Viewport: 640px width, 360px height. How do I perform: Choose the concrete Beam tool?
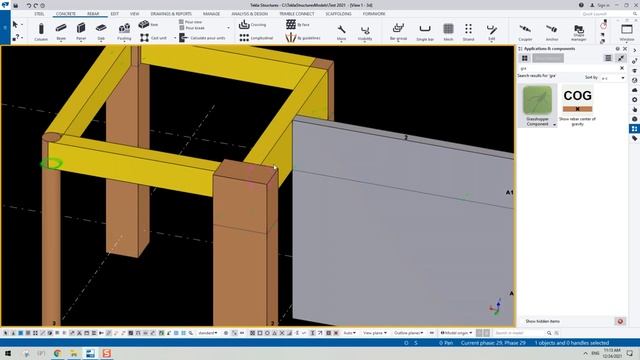coord(61,31)
